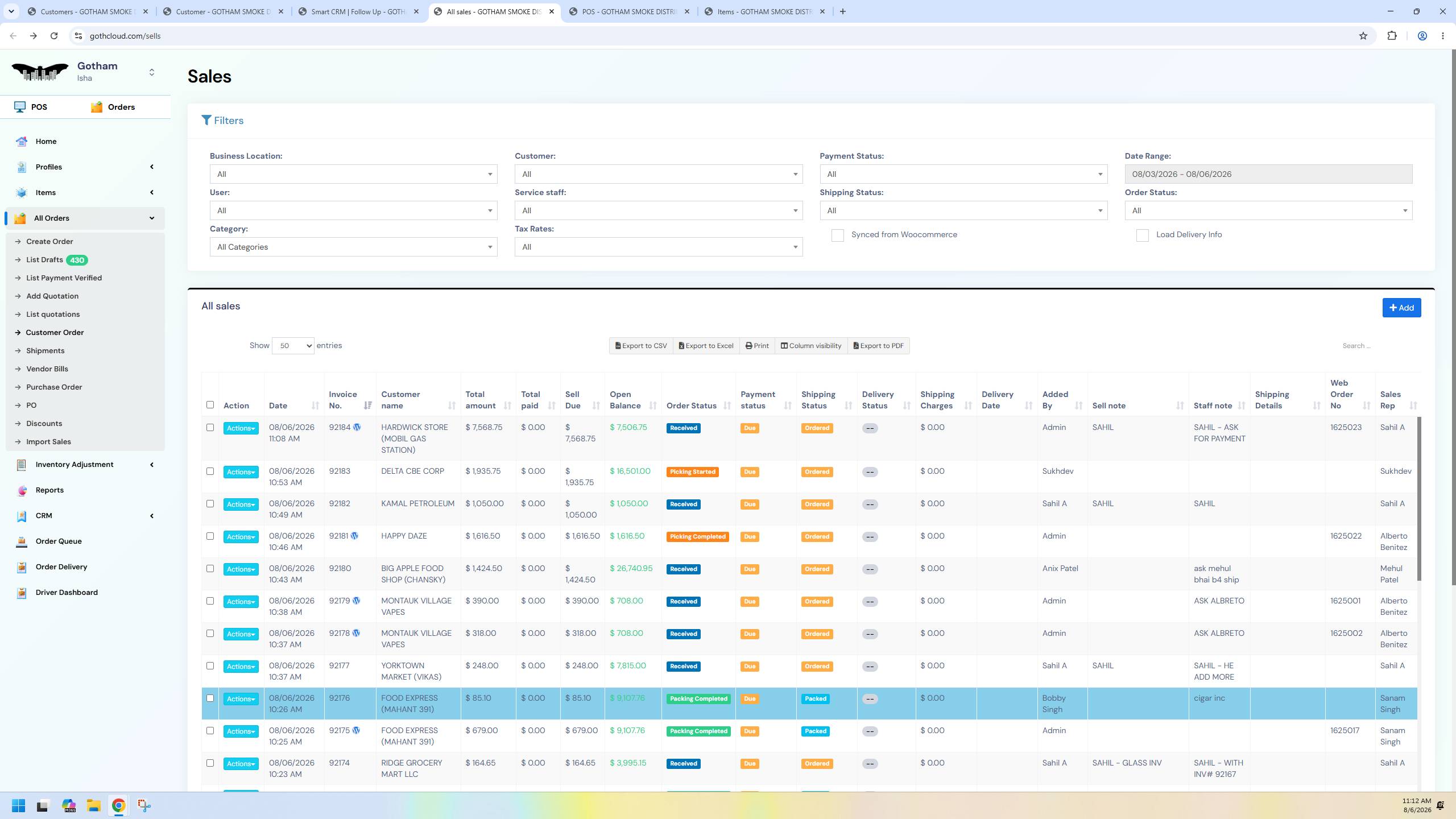
Task: Click WordPress icon beside invoice 92184
Action: coord(357,427)
